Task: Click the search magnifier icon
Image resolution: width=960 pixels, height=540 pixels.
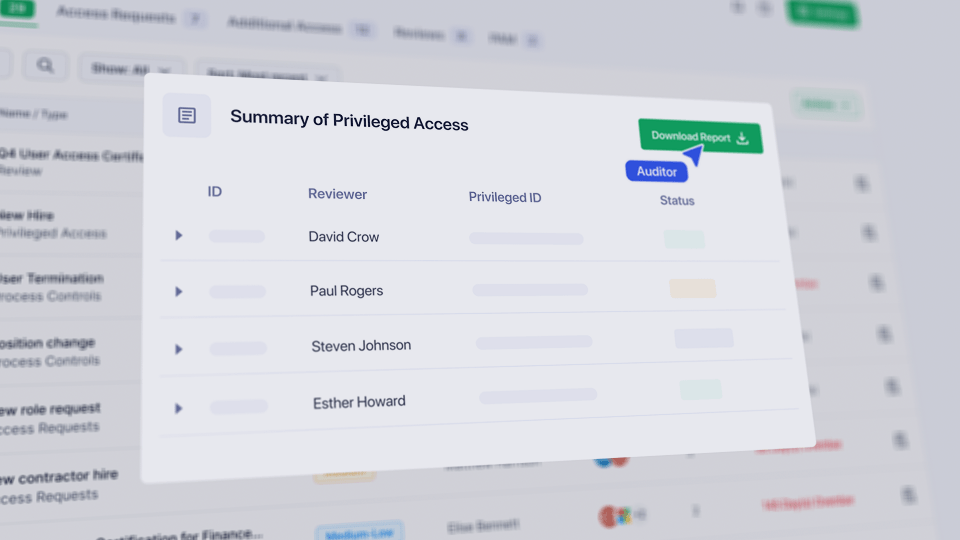Action: tap(45, 66)
